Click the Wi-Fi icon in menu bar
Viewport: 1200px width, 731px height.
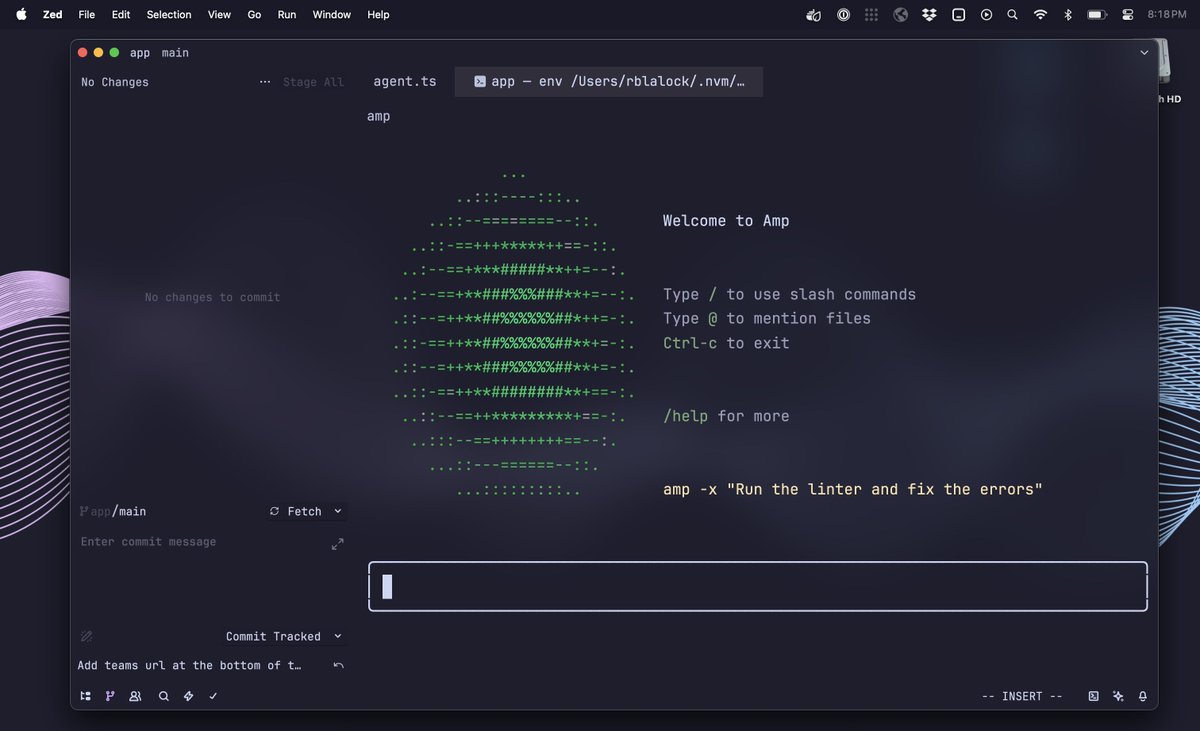[x=1040, y=15]
